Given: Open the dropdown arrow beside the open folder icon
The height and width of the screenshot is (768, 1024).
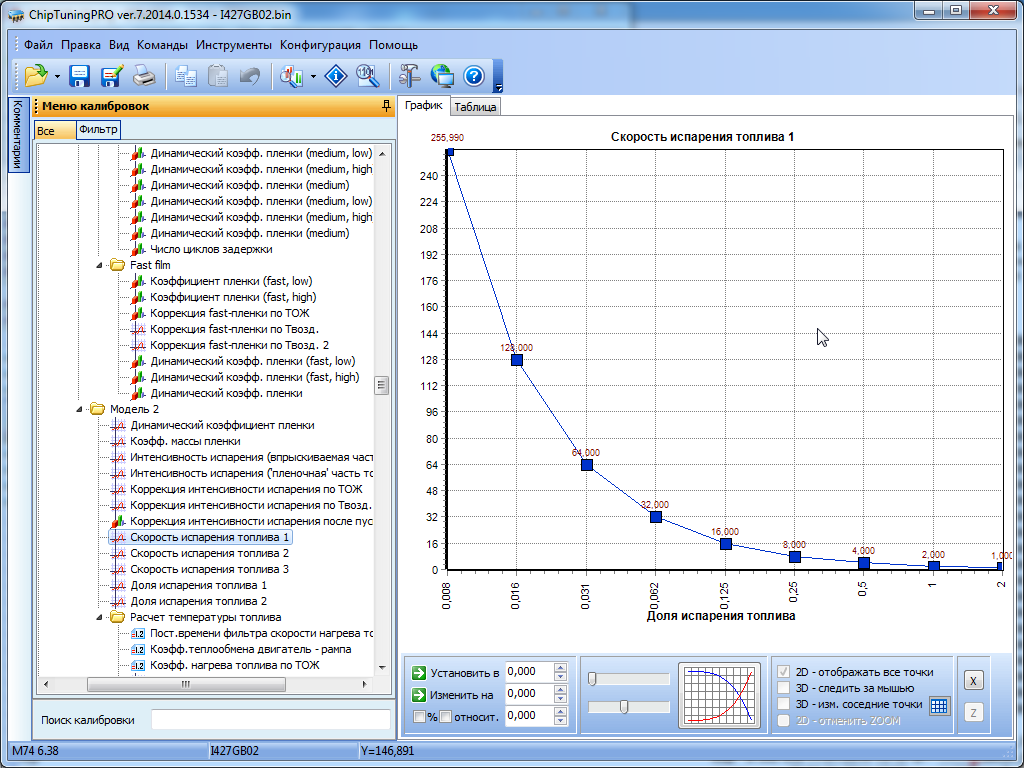Looking at the screenshot, I should tap(58, 76).
